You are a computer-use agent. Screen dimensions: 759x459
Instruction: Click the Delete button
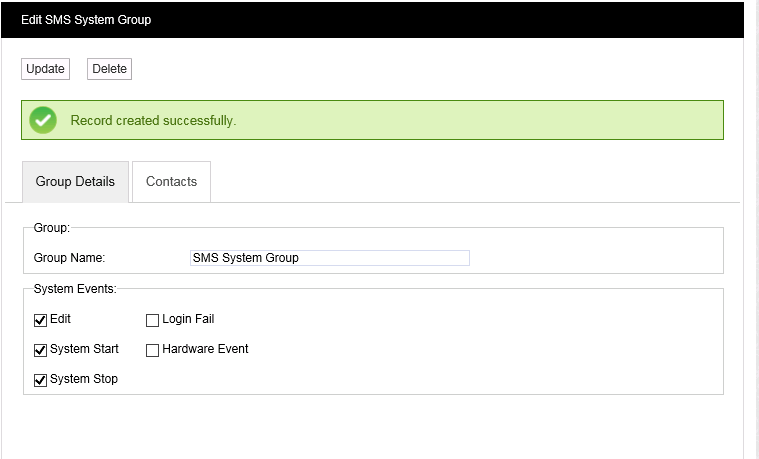pos(109,69)
